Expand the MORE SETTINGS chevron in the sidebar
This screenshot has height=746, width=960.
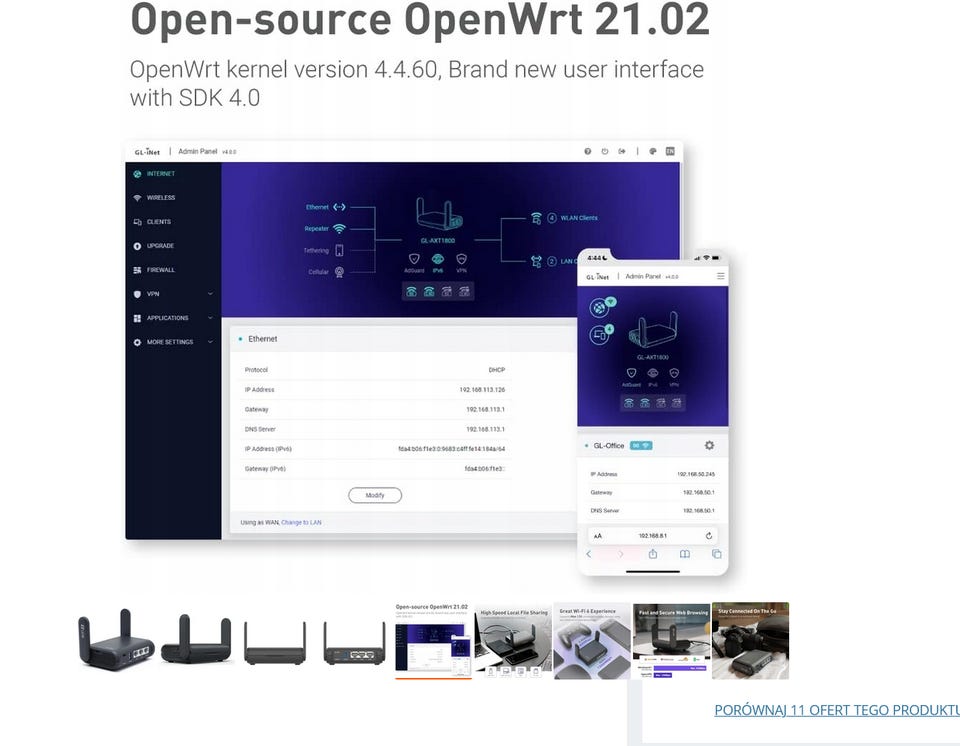[x=210, y=342]
